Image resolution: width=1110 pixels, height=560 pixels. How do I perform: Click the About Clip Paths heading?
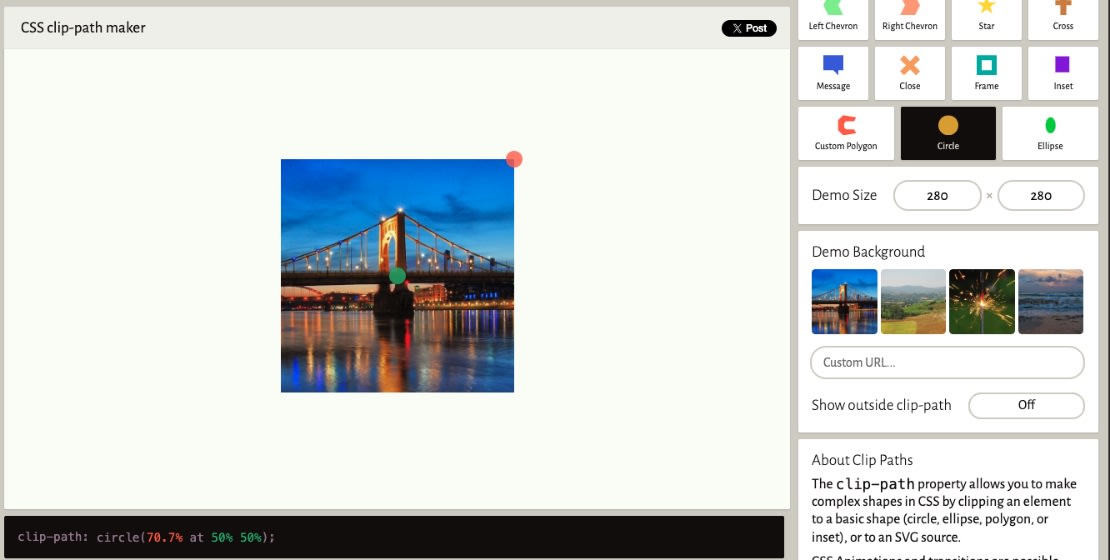tap(862, 460)
